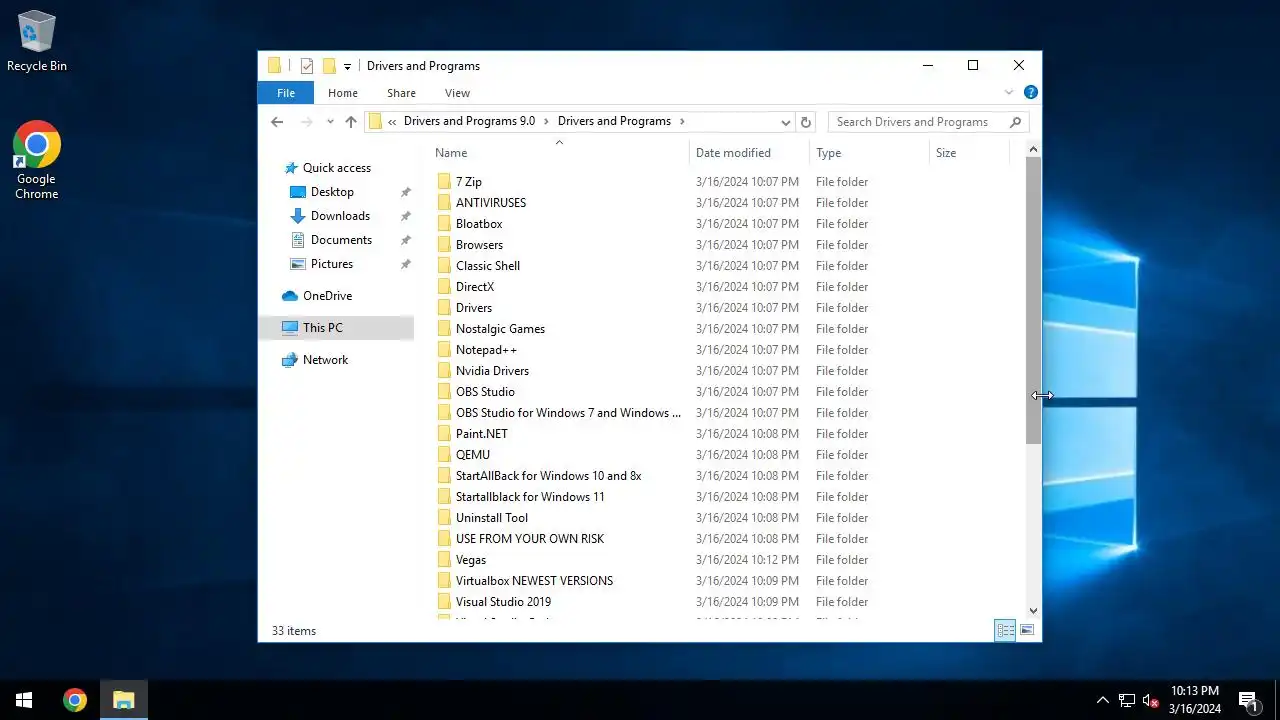Click the scrollbar down arrow
Viewport: 1280px width, 720px height.
1033,611
